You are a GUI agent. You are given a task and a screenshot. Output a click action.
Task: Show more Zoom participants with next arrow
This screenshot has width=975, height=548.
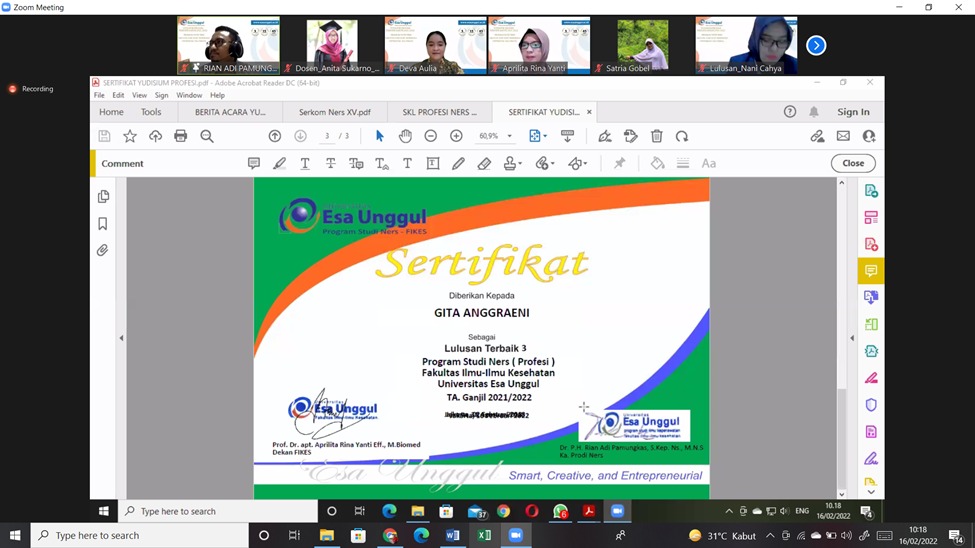pos(816,45)
